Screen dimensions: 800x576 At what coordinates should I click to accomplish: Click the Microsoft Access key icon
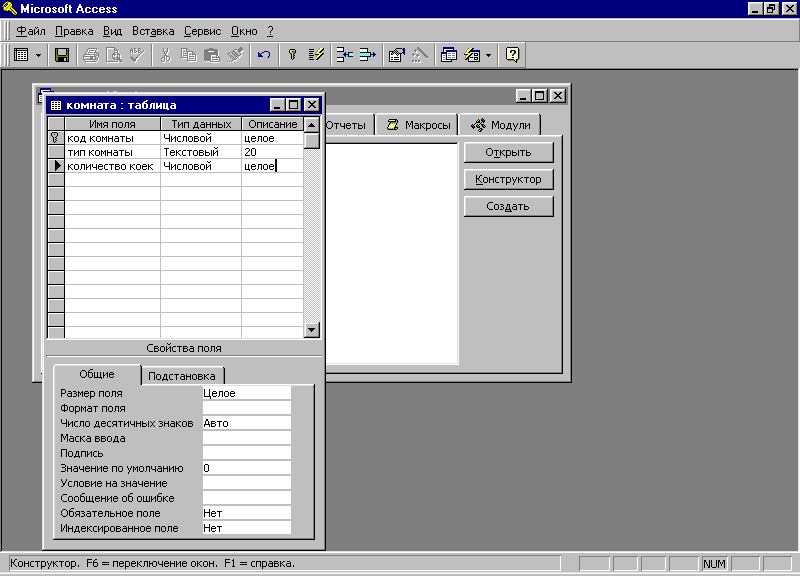[9, 9]
